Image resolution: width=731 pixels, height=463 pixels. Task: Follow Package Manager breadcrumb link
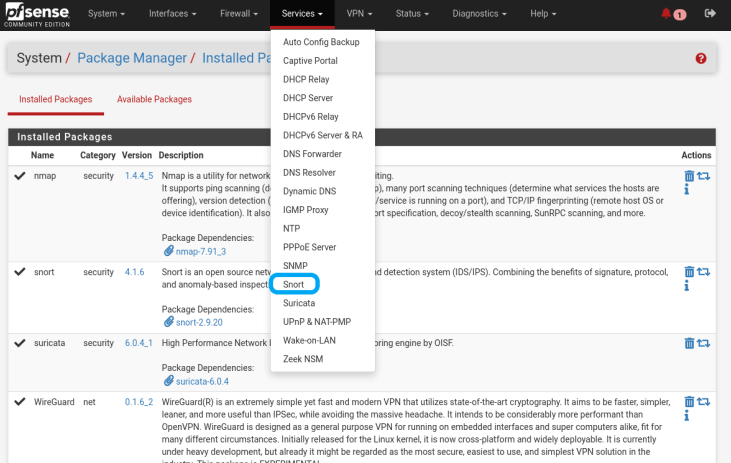132,58
